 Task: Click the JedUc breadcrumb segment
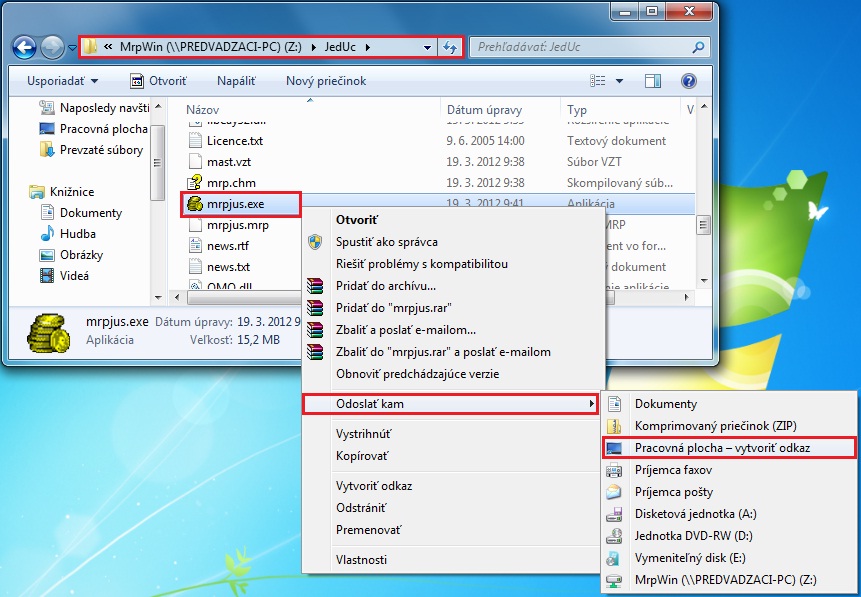tap(340, 47)
